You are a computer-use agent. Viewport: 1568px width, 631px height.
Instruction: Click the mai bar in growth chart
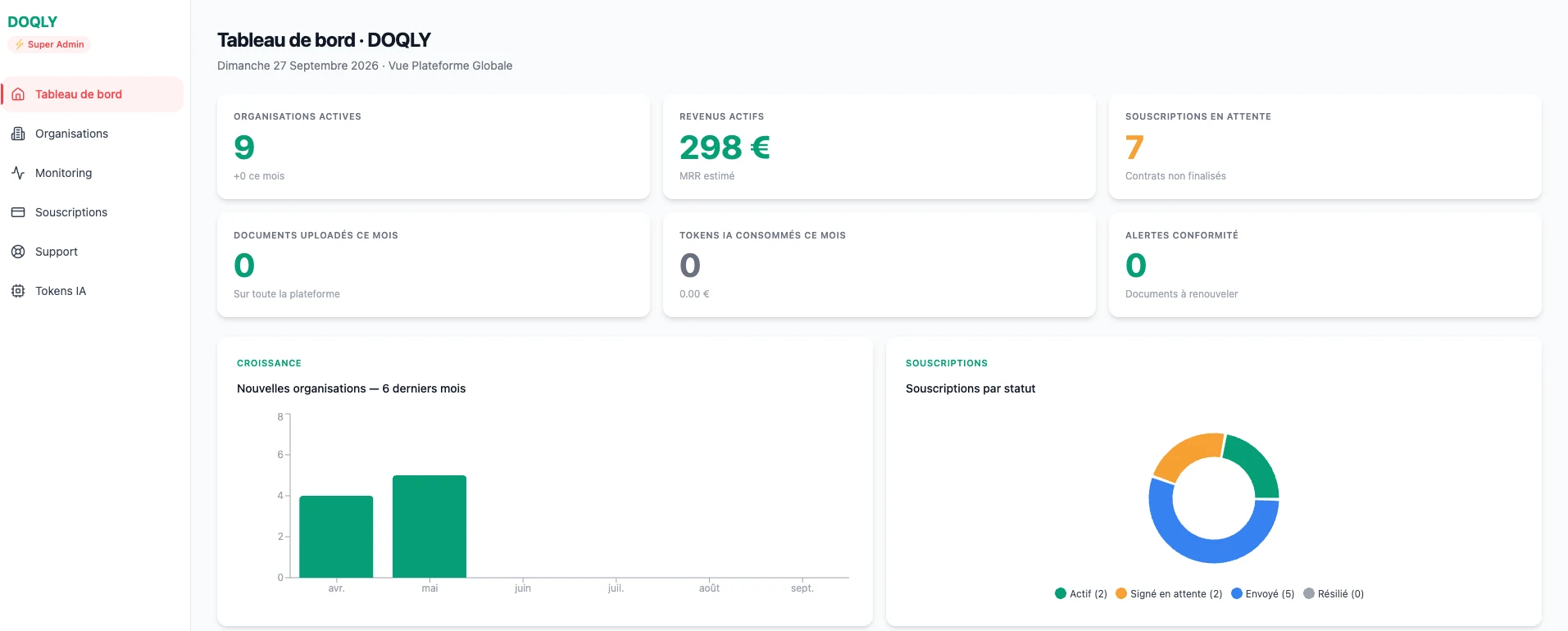coord(429,526)
